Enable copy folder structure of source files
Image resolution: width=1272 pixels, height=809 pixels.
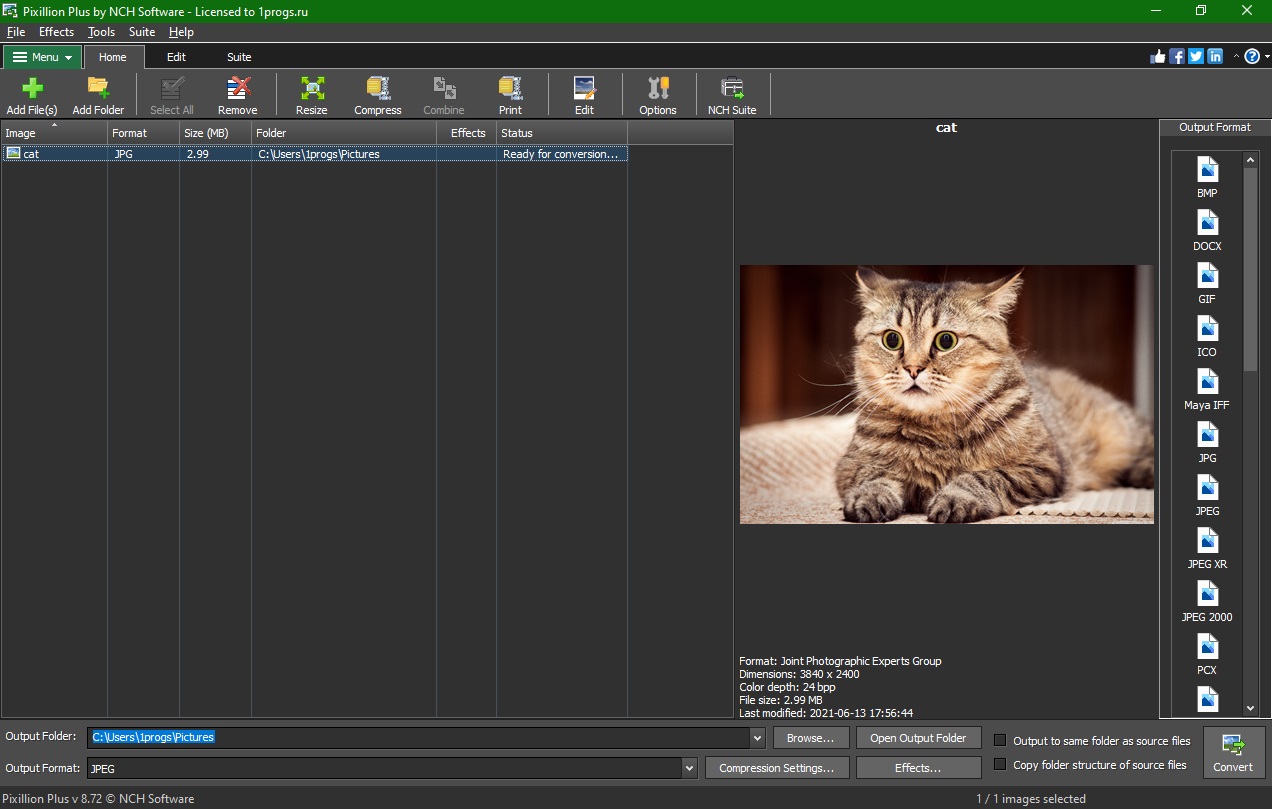point(1001,764)
